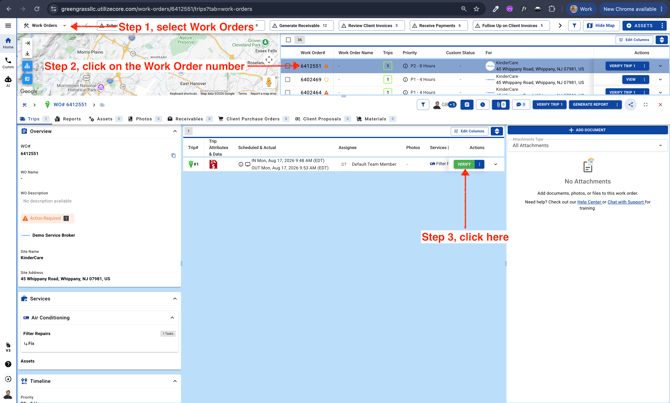
Task: Click VERIFY TRIP 1 in work order header
Action: 550,105
